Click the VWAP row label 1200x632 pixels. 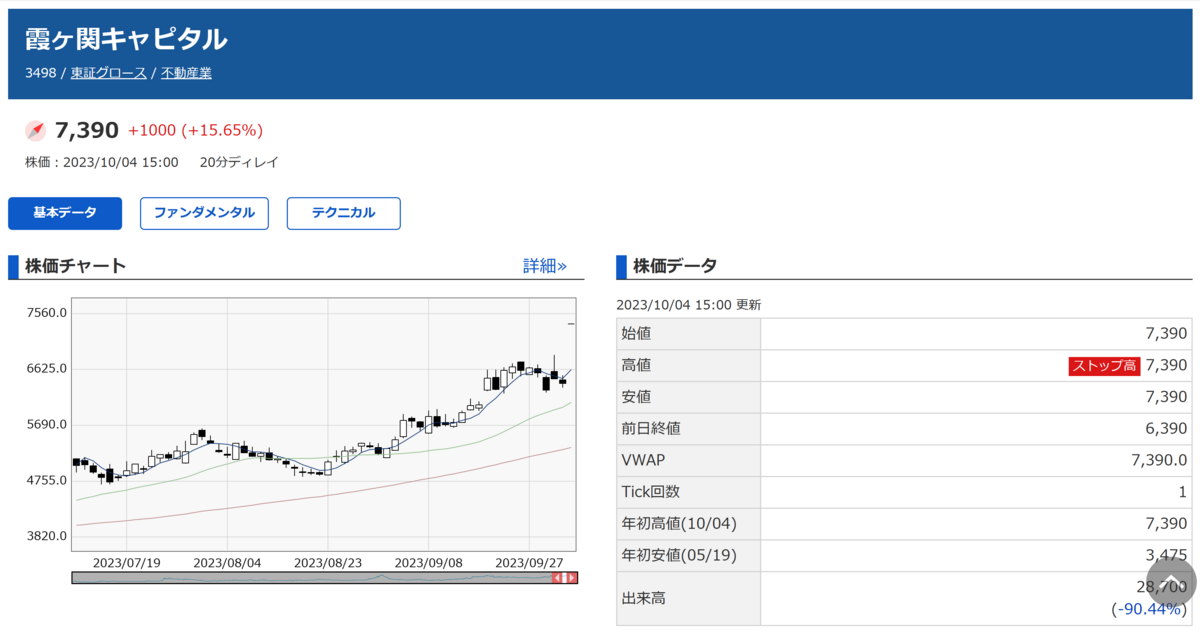[x=643, y=460]
